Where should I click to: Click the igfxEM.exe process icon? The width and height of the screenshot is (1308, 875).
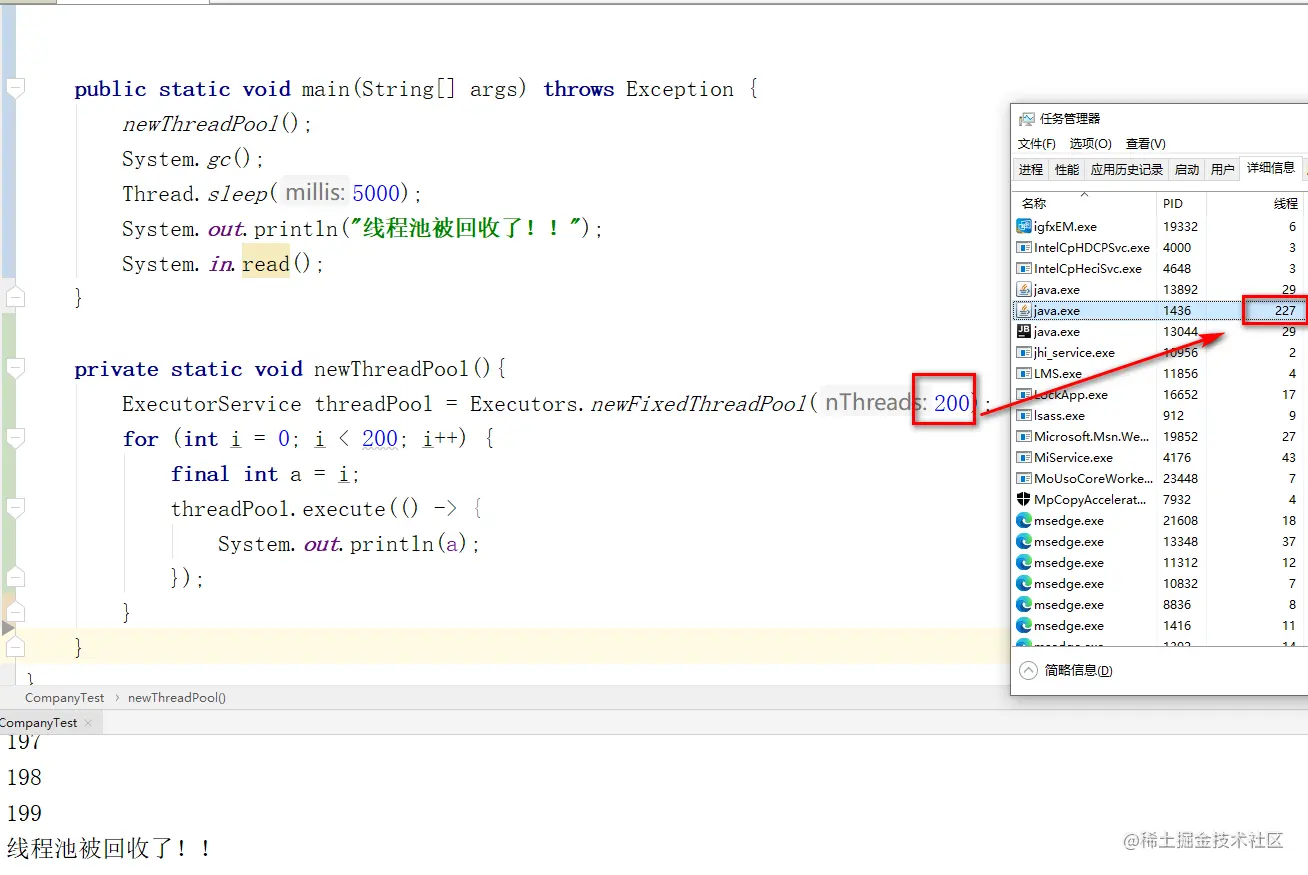coord(1024,226)
